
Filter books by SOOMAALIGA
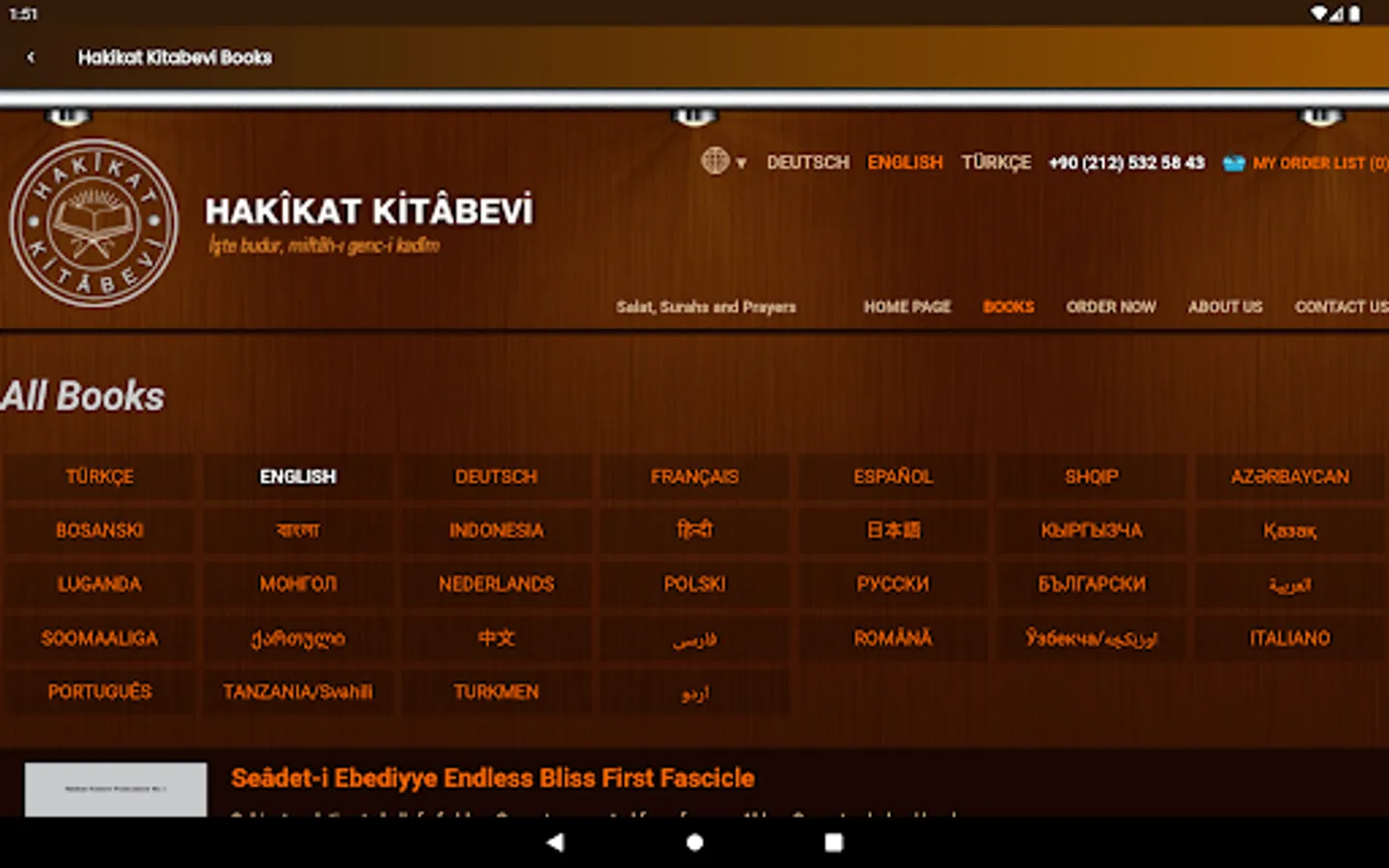pos(99,638)
